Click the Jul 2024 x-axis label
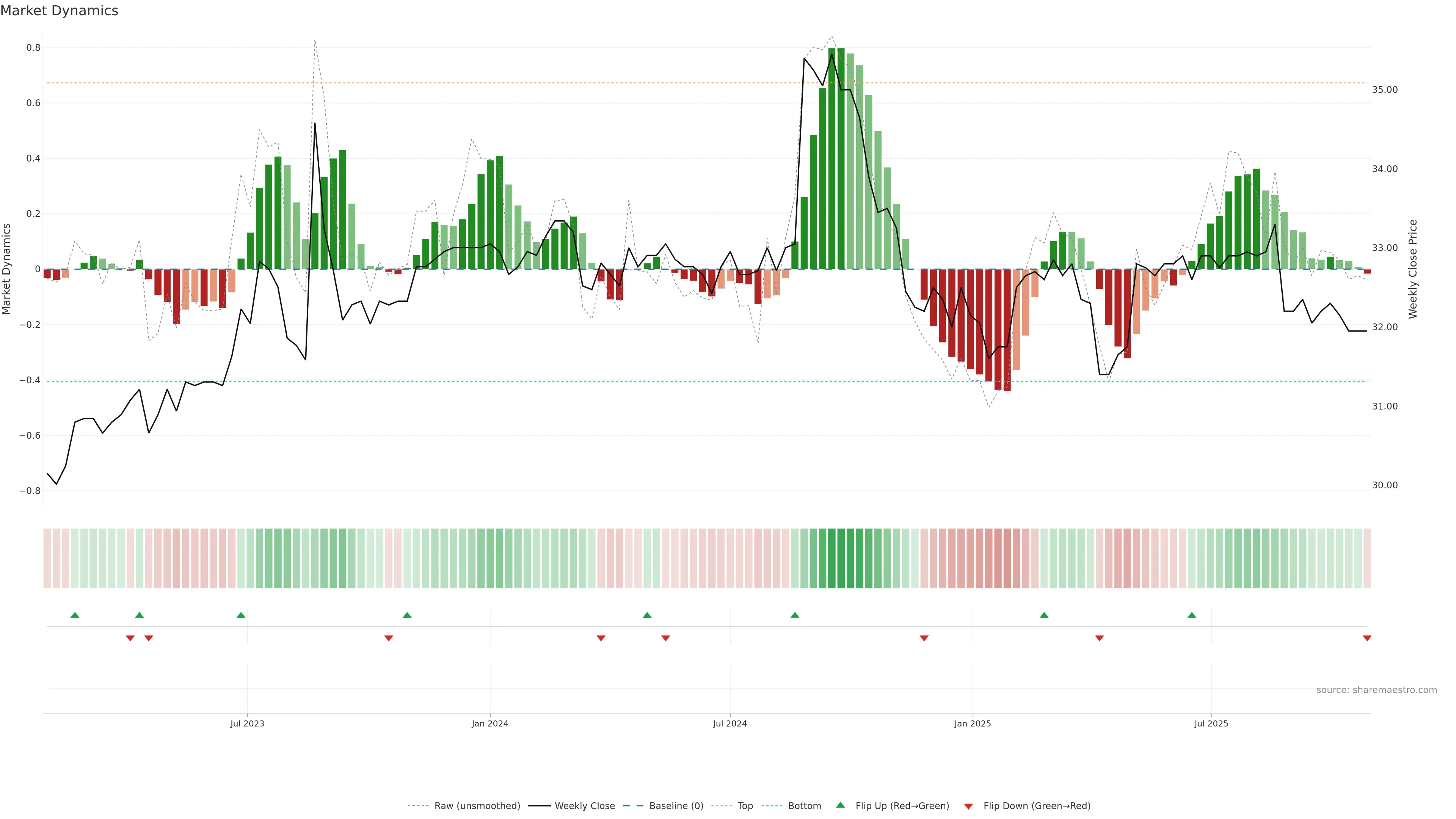This screenshot has height=819, width=1456. tap(730, 723)
